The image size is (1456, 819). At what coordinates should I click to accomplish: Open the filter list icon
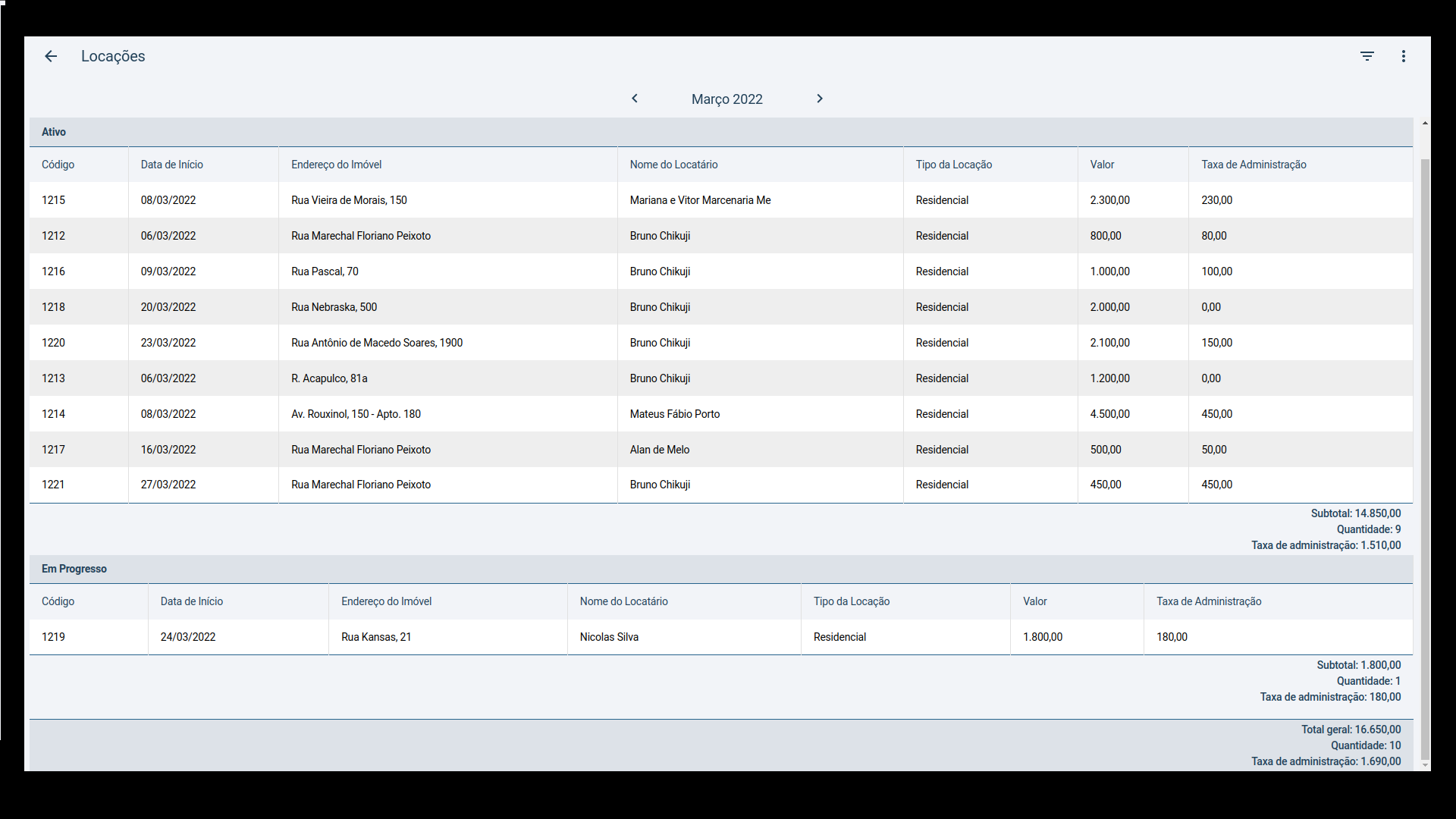(x=1367, y=56)
